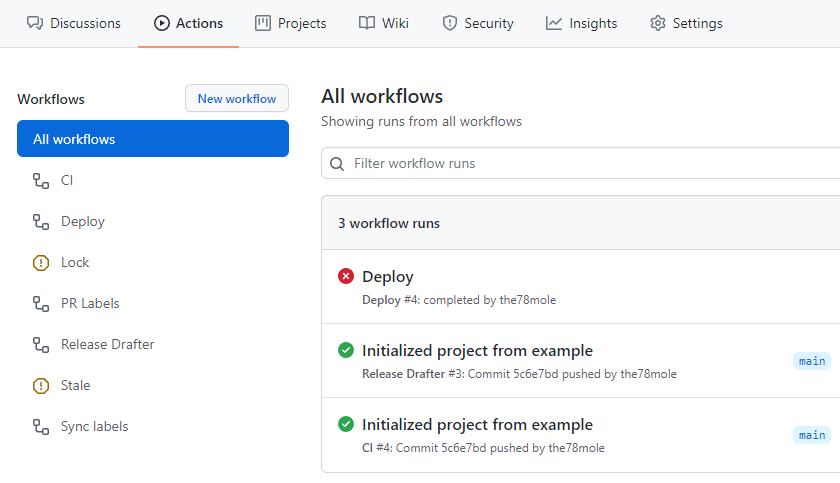840x483 pixels.
Task: Open the Discussions tab
Action: pos(73,23)
